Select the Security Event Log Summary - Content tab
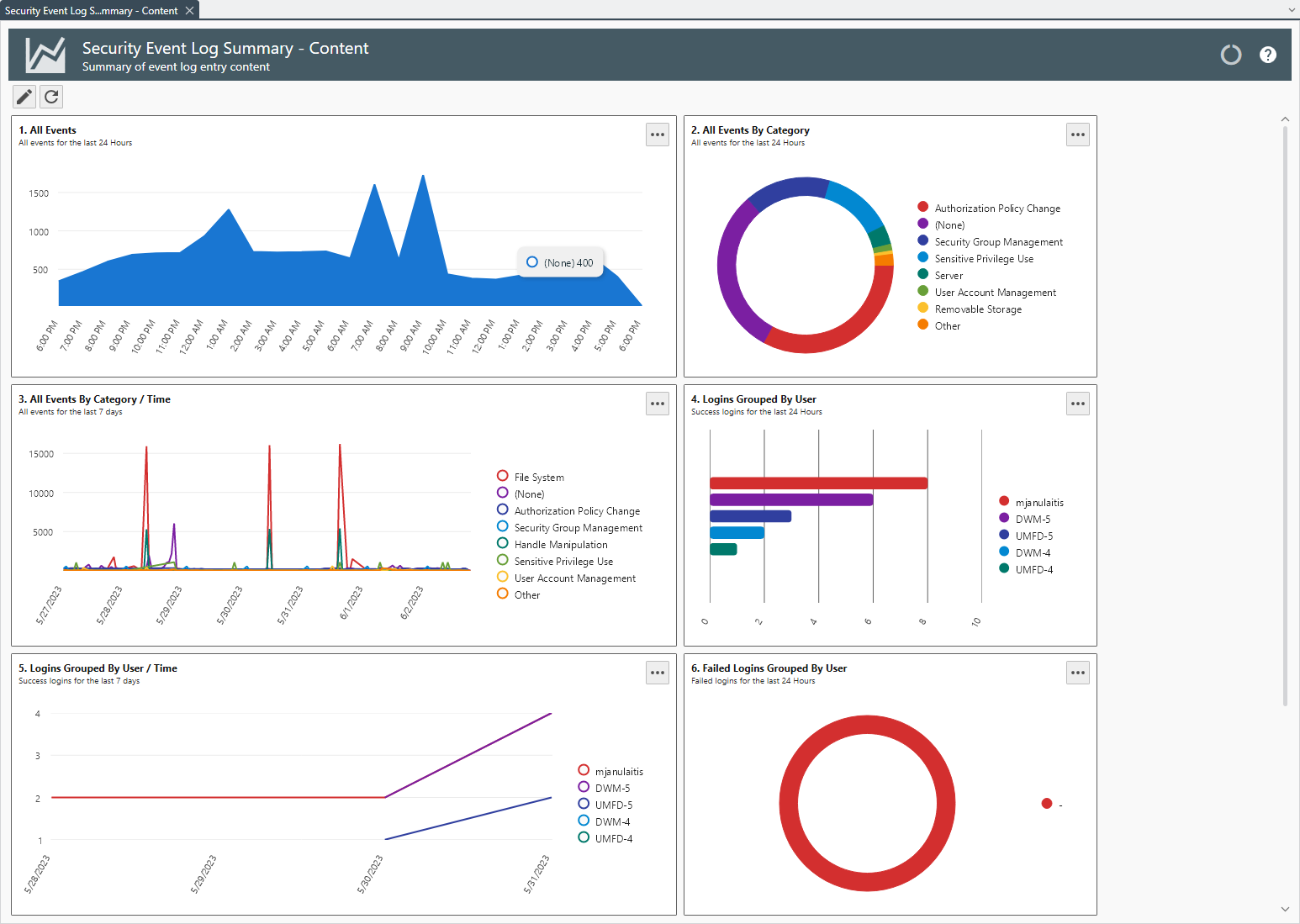 click(x=92, y=10)
